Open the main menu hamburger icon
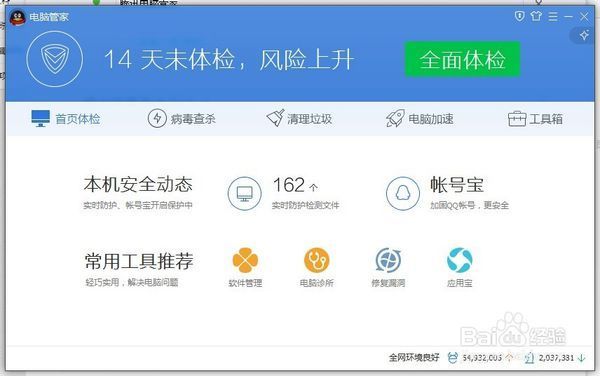Viewport: 600px width, 376px height. [553, 16]
